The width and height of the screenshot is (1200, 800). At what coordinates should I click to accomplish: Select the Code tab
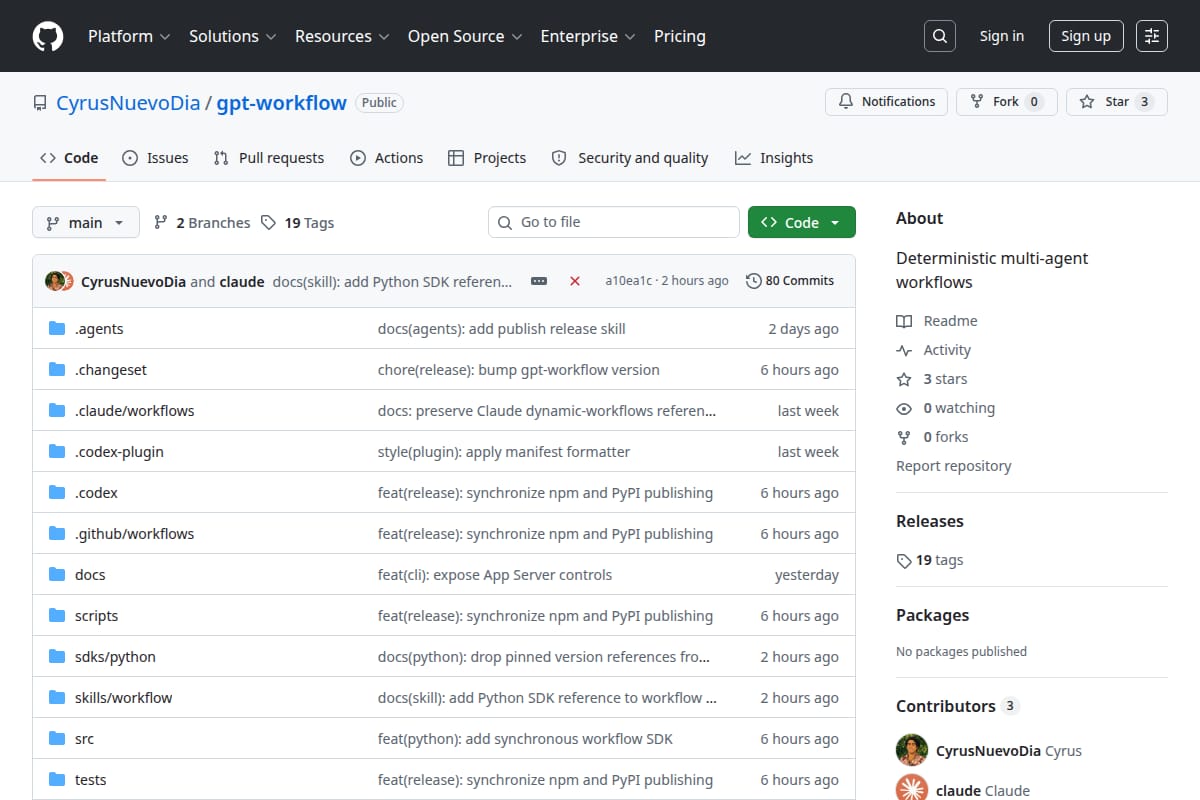(x=69, y=158)
